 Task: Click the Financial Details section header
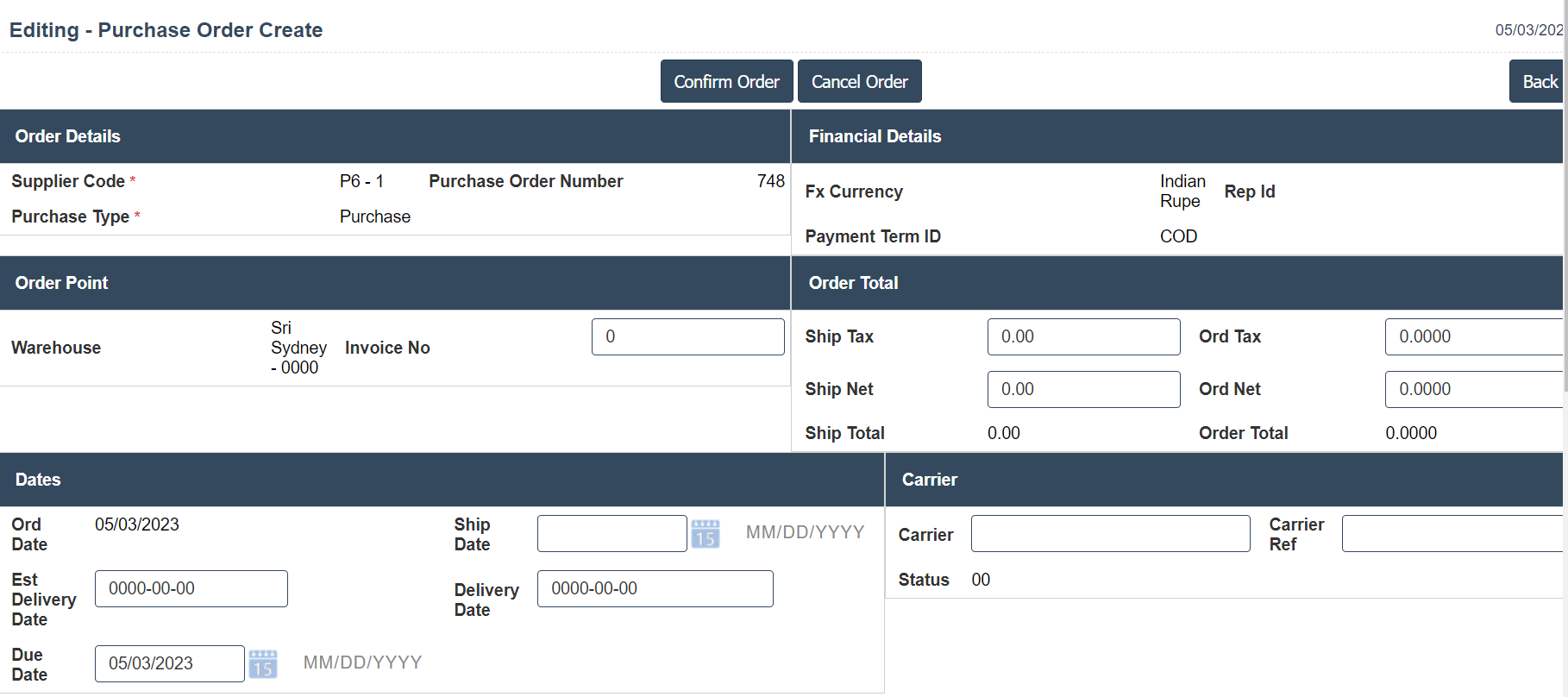[875, 136]
